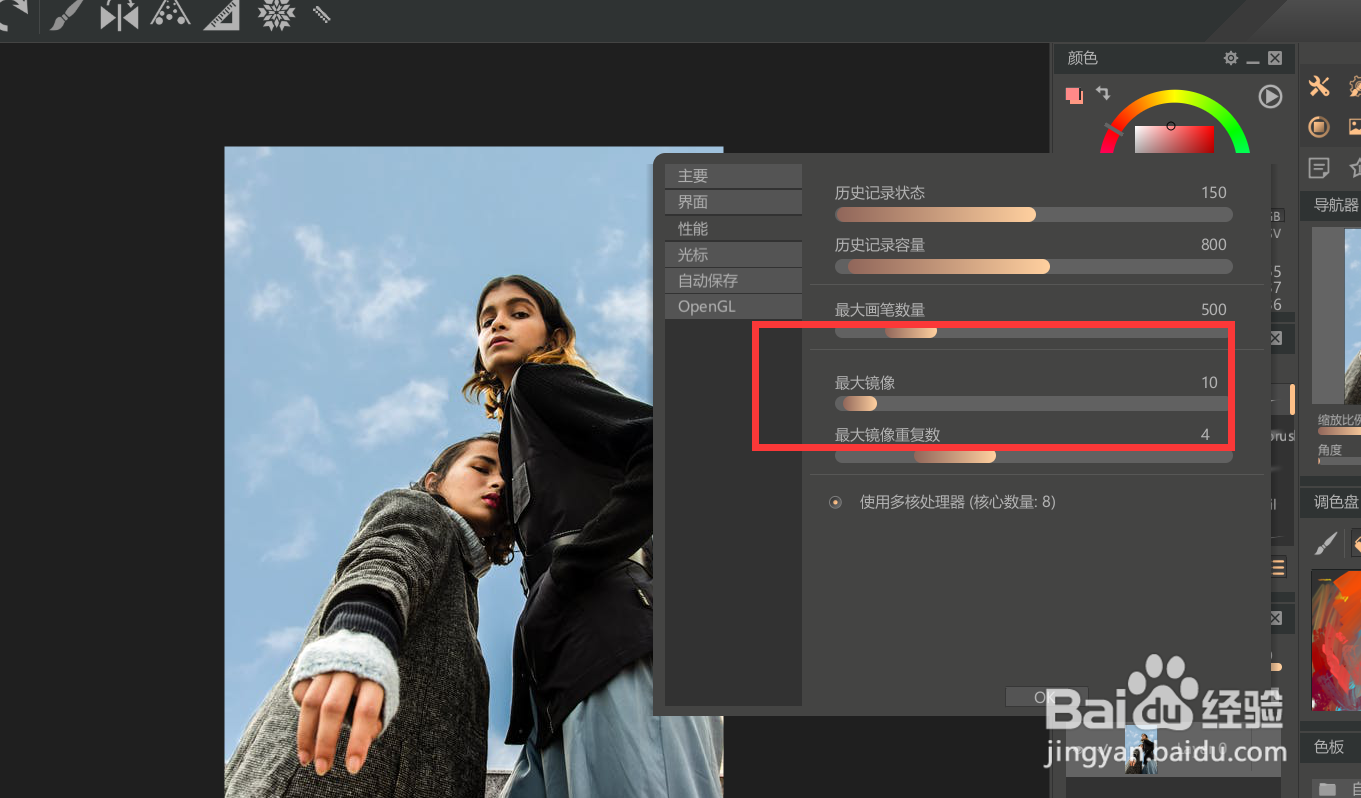The width and height of the screenshot is (1361, 798).
Task: Open the 颜色 panel settings gear
Action: 1230,58
